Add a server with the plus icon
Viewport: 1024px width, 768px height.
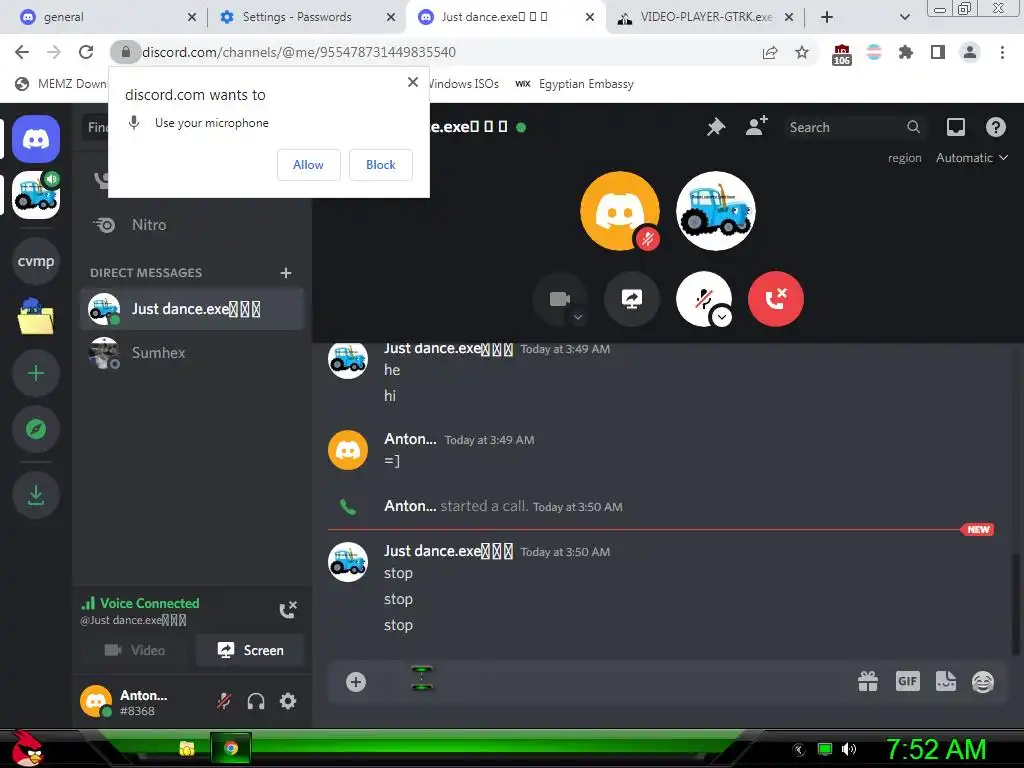pos(36,373)
